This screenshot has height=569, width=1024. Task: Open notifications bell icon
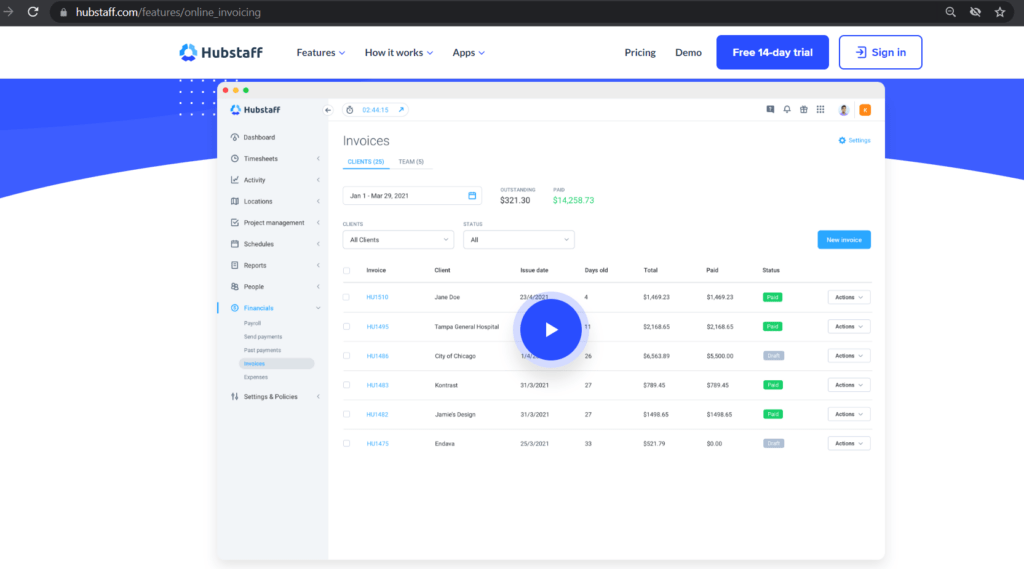click(787, 110)
